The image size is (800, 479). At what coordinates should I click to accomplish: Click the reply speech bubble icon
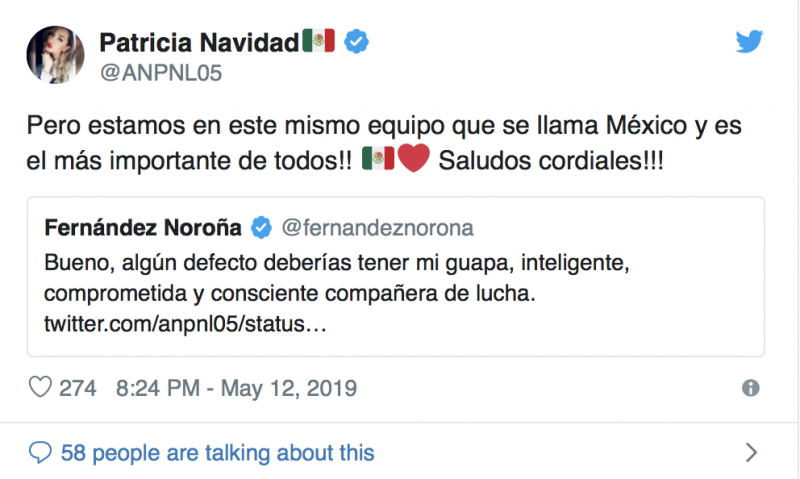coord(40,452)
